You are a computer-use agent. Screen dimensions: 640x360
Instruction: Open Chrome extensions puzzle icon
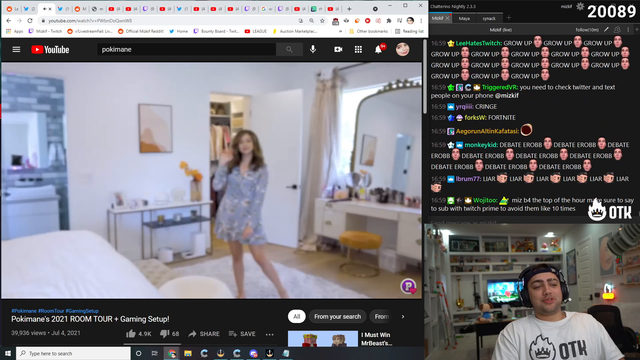tap(389, 20)
